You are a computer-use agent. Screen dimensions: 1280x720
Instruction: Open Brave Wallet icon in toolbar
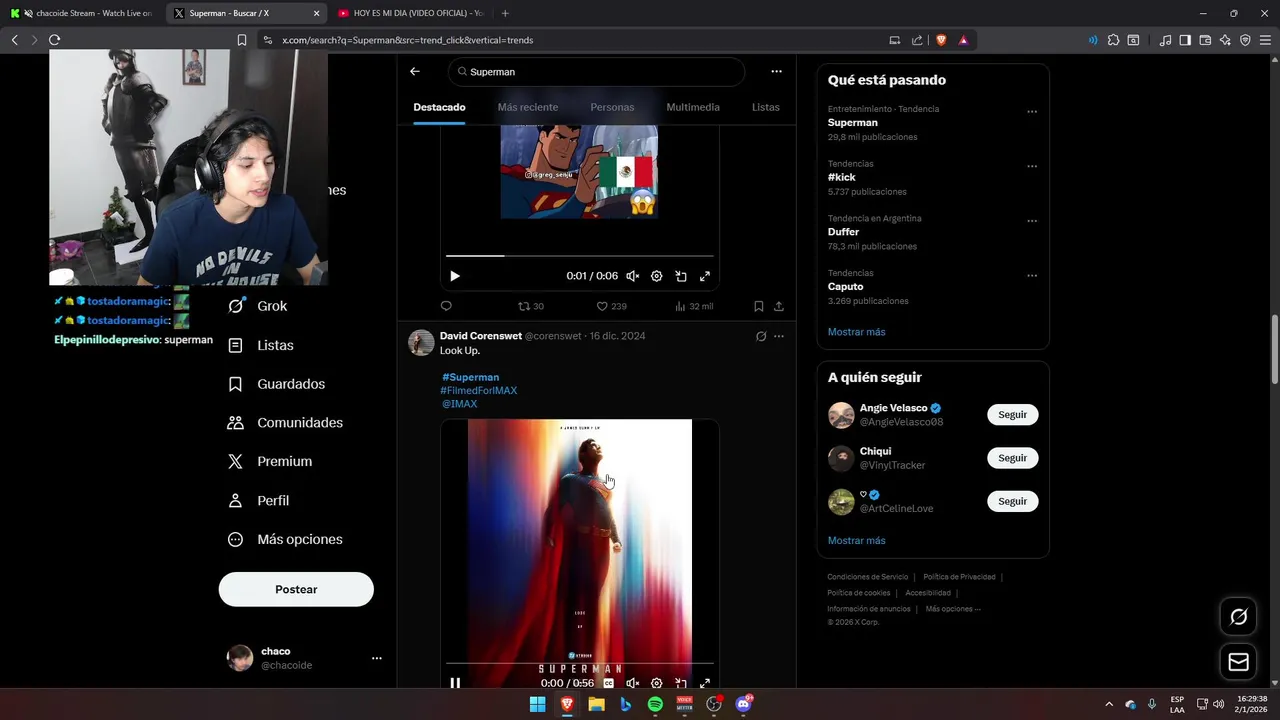tap(1205, 40)
